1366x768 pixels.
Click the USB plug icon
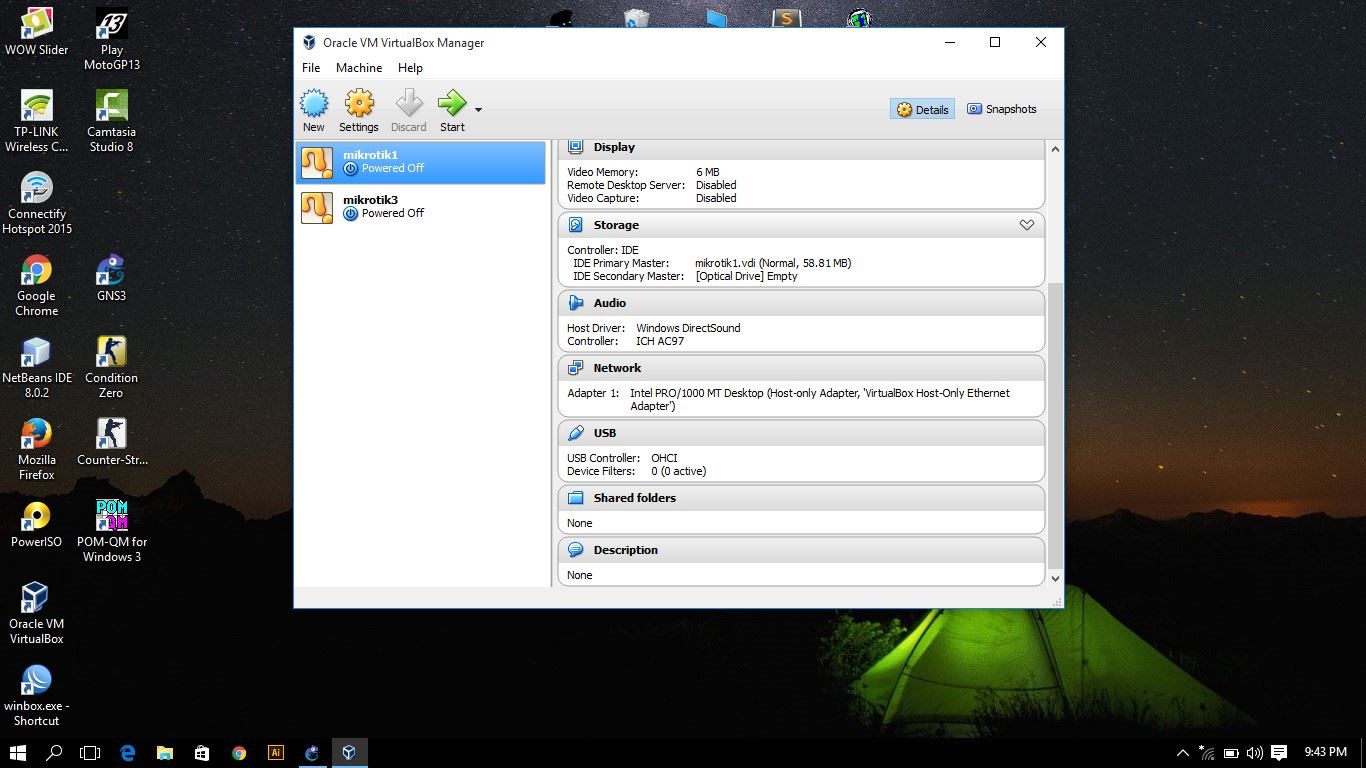pyautogui.click(x=575, y=433)
